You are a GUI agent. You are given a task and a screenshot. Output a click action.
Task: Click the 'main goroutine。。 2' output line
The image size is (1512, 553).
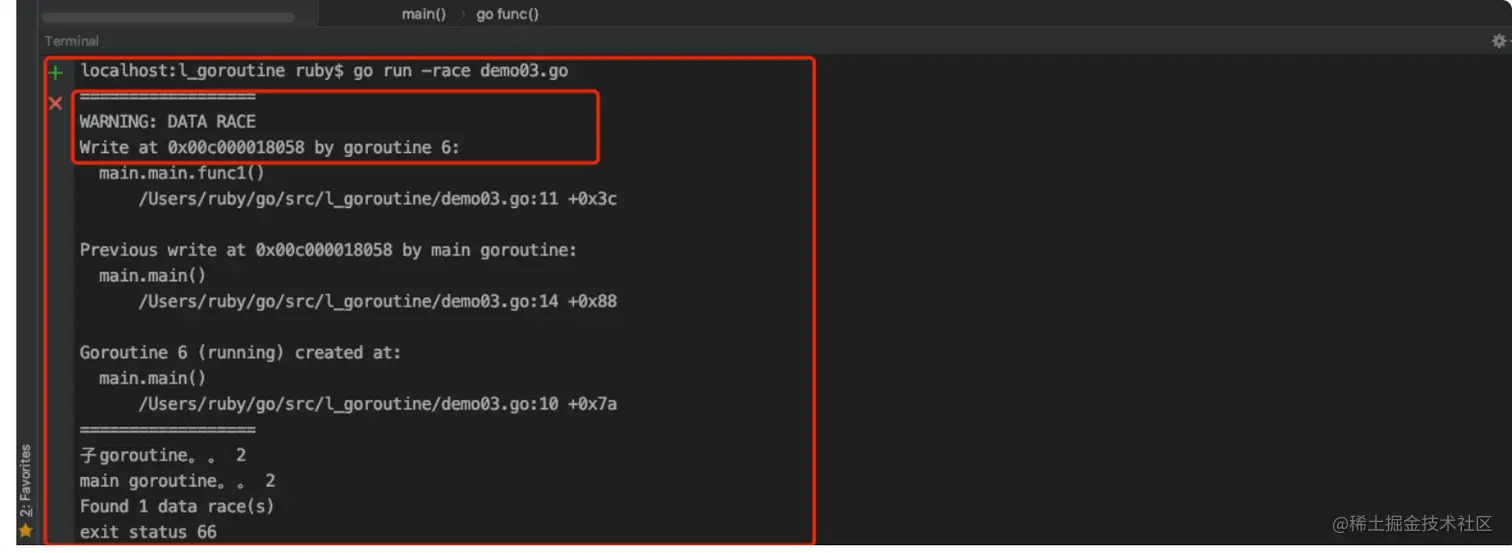[178, 481]
